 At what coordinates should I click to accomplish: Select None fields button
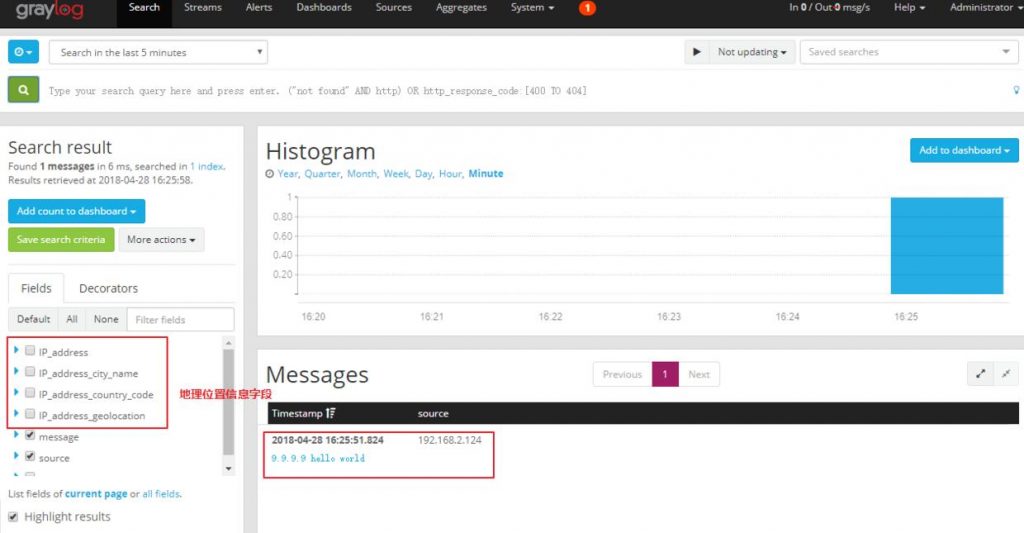[x=106, y=319]
